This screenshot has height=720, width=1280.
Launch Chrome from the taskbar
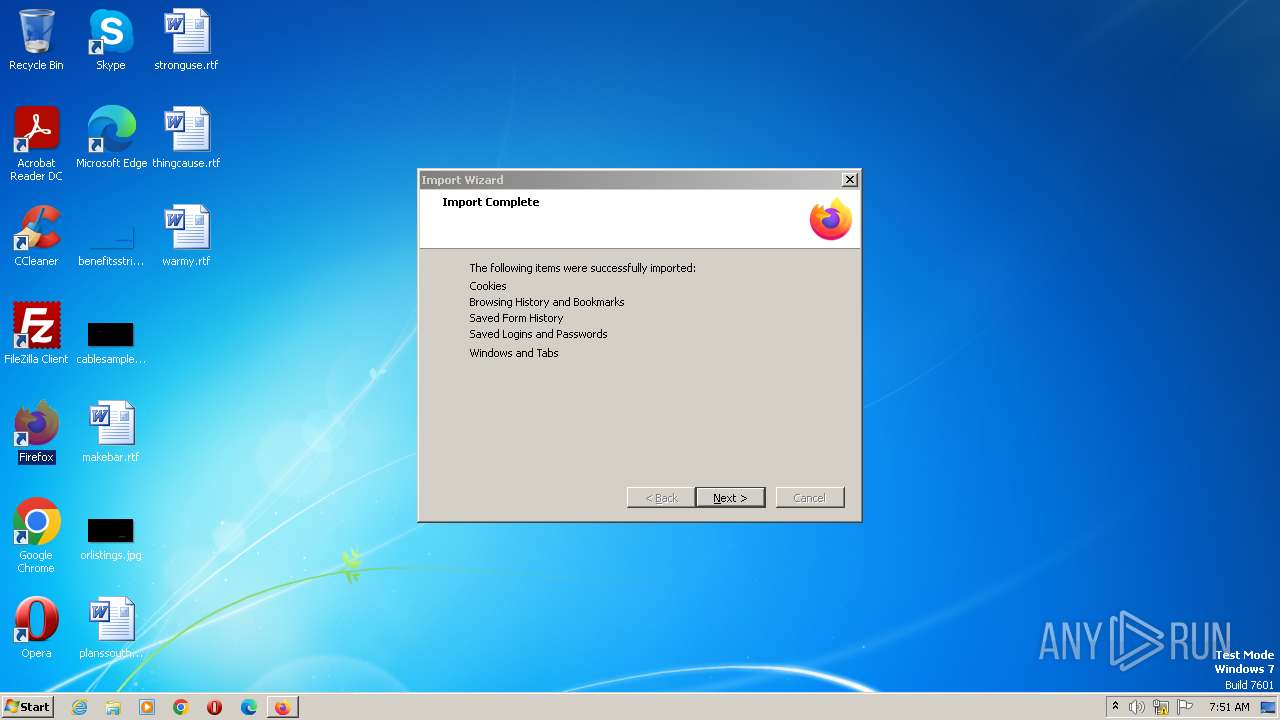(181, 707)
